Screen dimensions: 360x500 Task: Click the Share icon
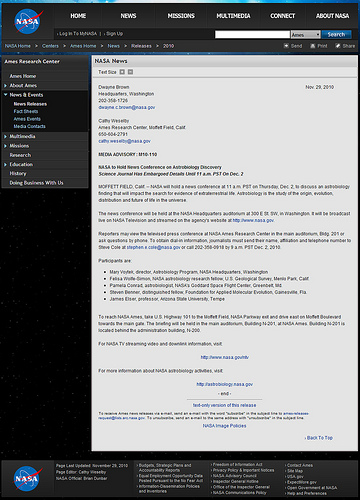pyautogui.click(x=338, y=46)
